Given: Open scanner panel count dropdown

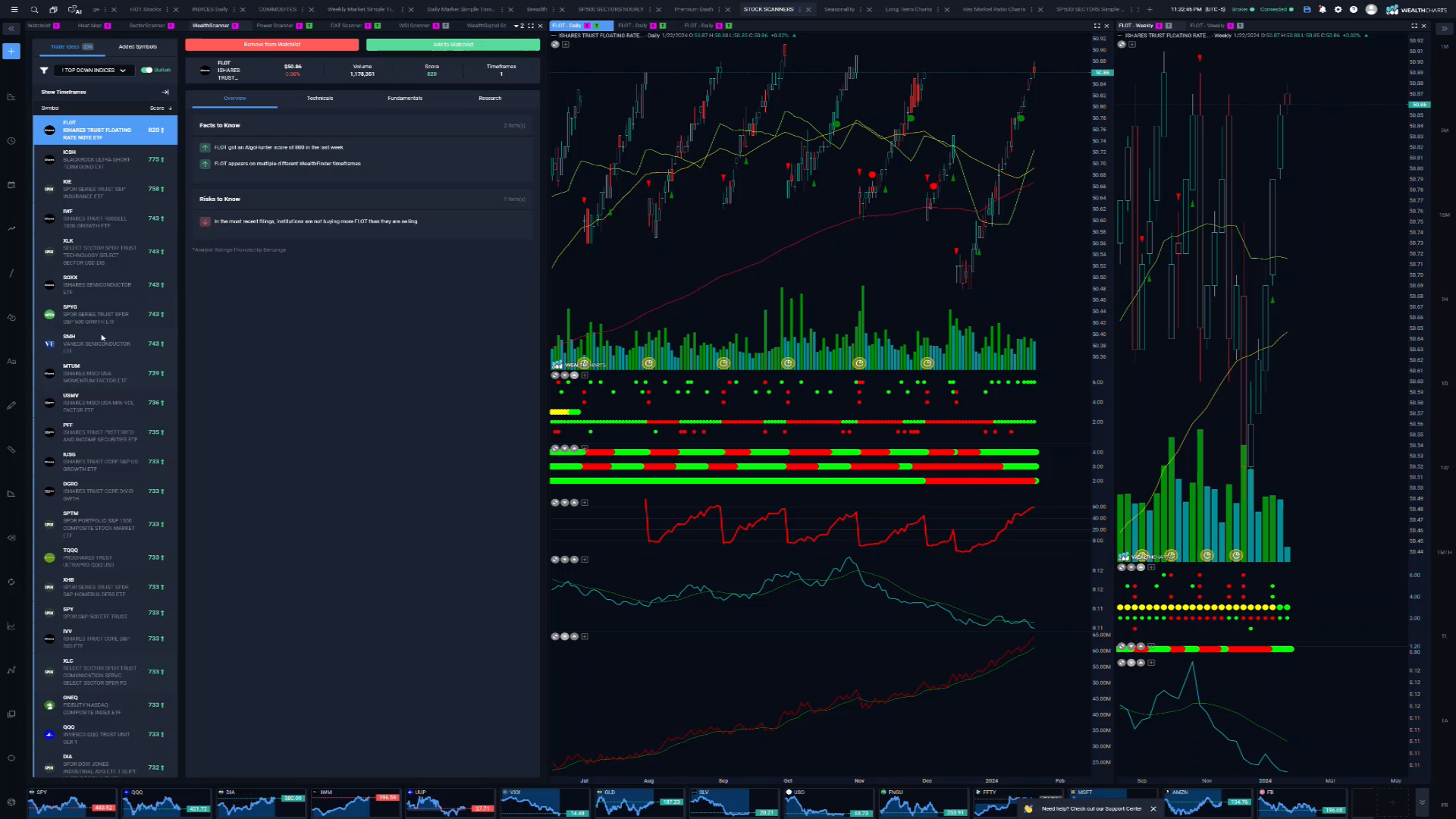Looking at the screenshot, I should coord(519,26).
